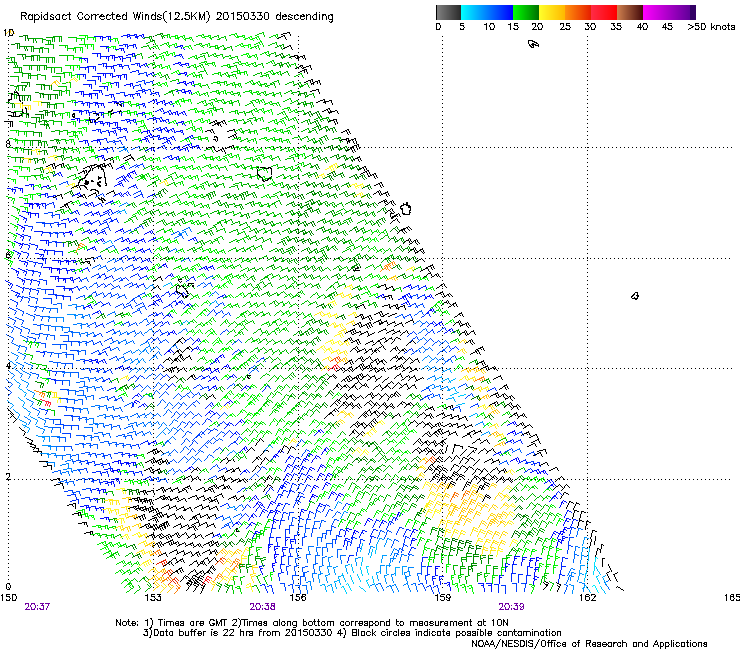Screen dimensions: 740x650
Task: Click longitude label '150' at bottom left
Action: click(9, 598)
